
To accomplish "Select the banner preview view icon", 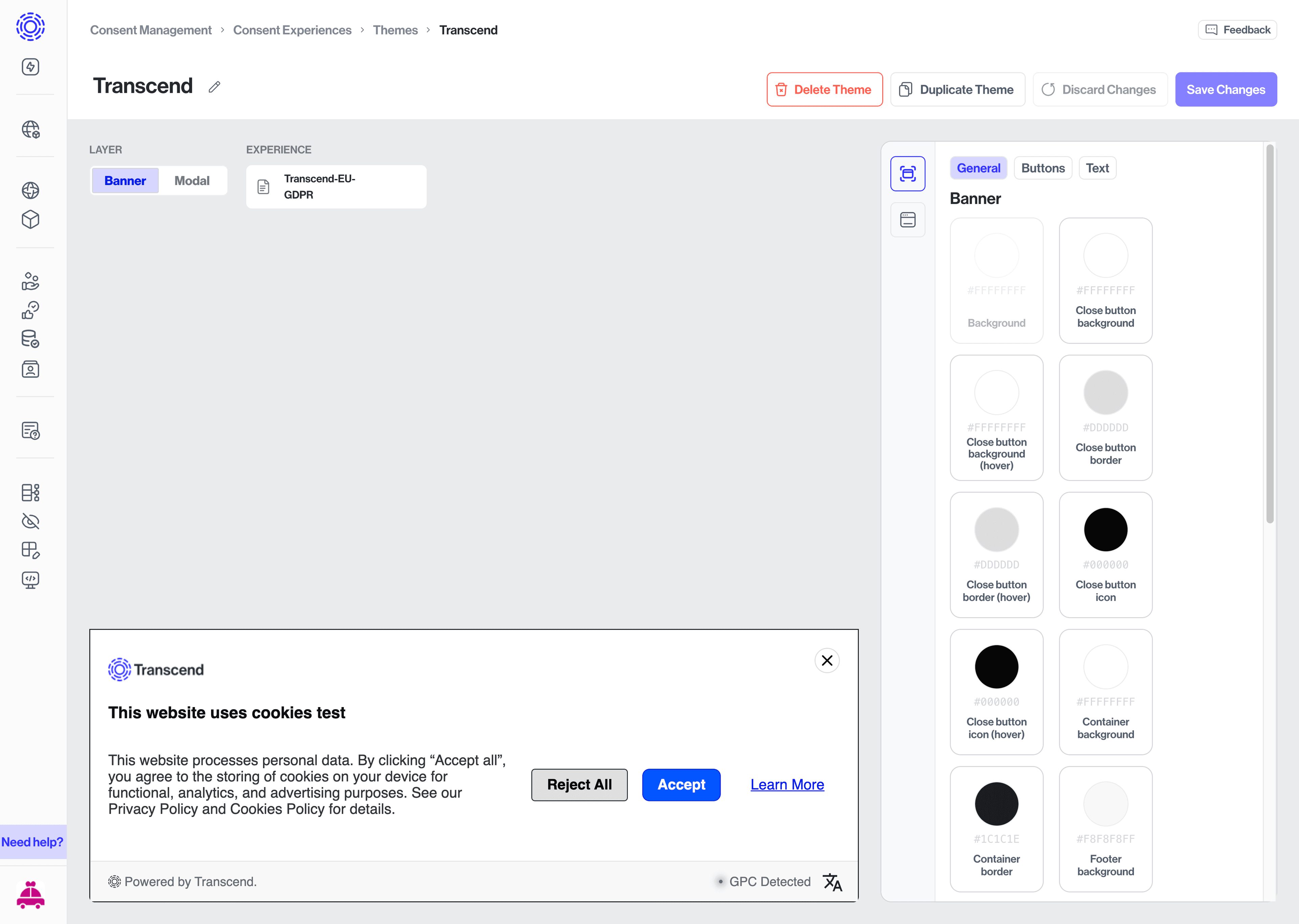I will coord(908,174).
